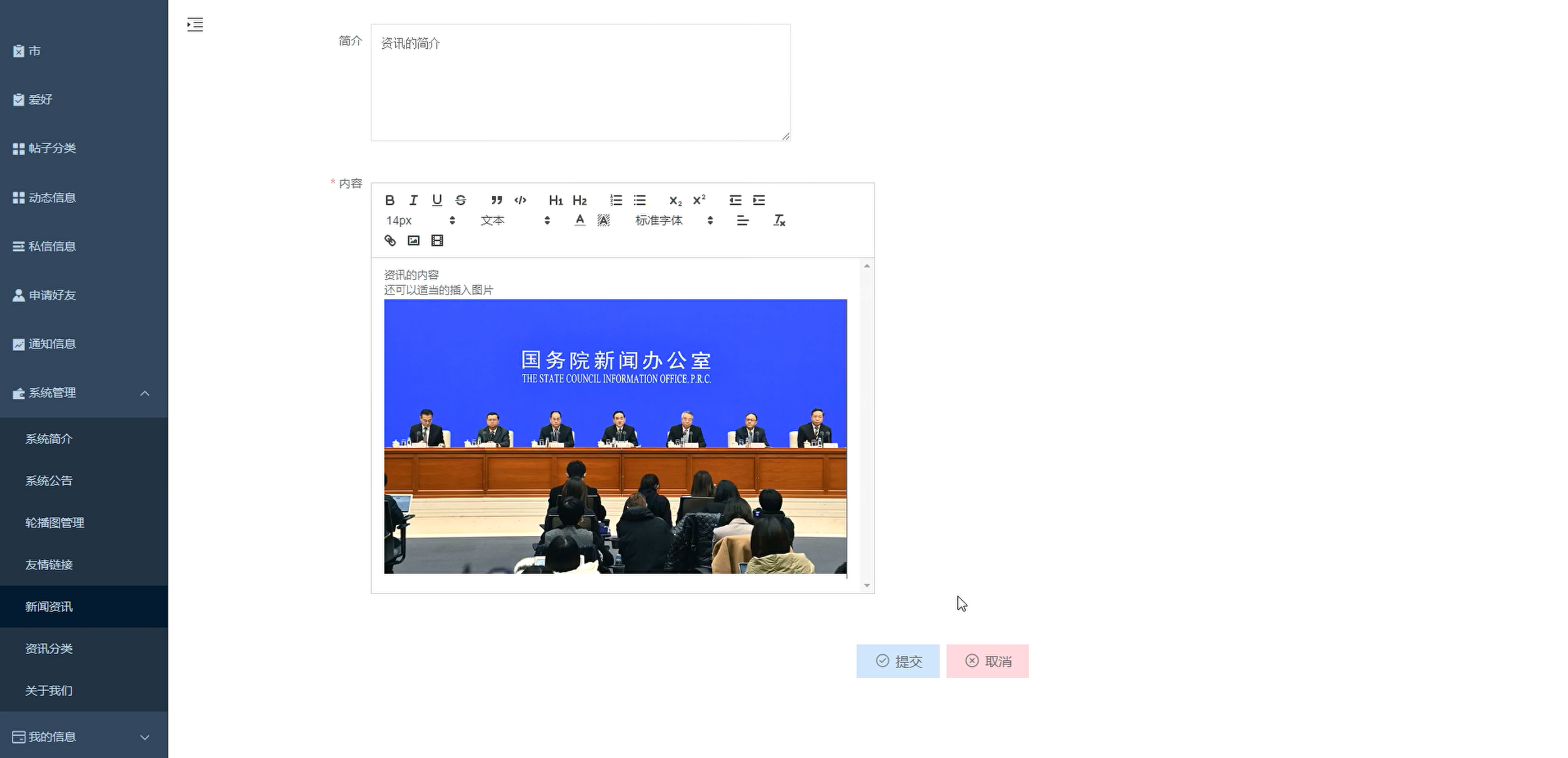1568x758 pixels.
Task: Click the 提交 submit button
Action: coord(898,661)
